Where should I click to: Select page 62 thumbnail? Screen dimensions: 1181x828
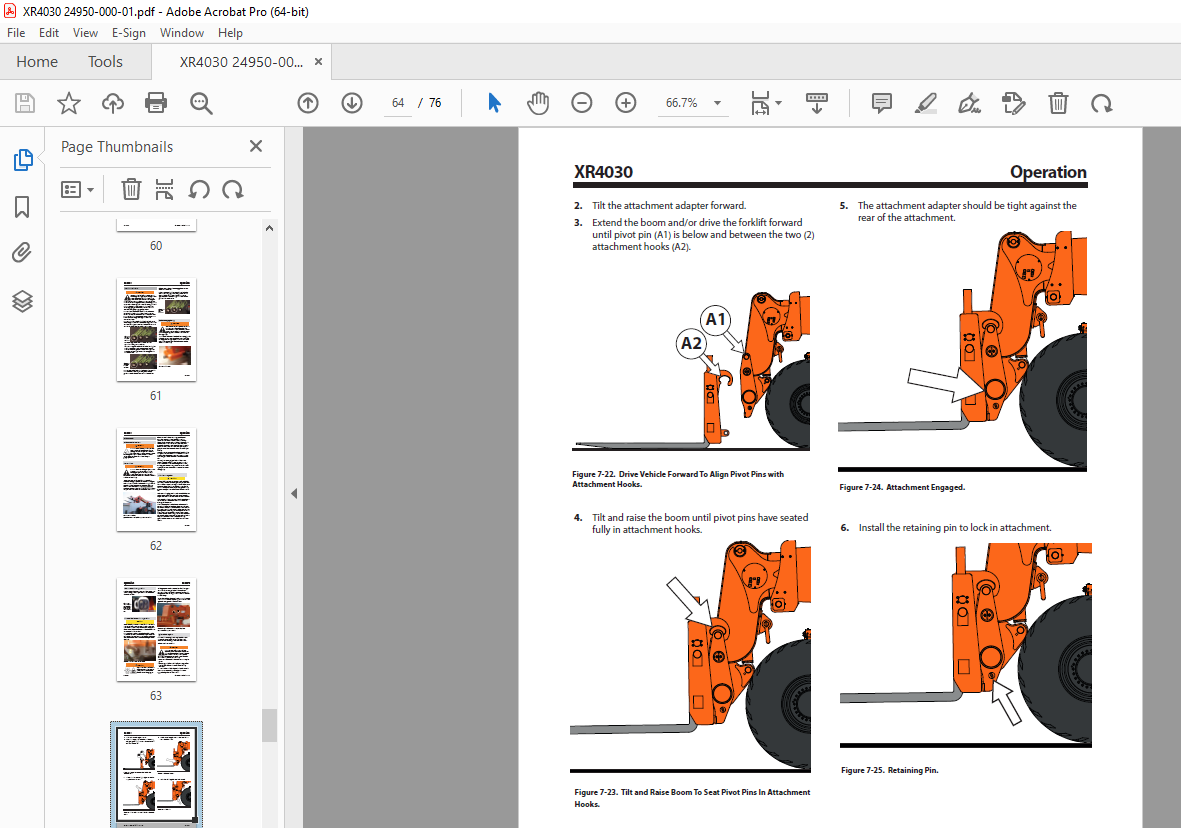156,480
